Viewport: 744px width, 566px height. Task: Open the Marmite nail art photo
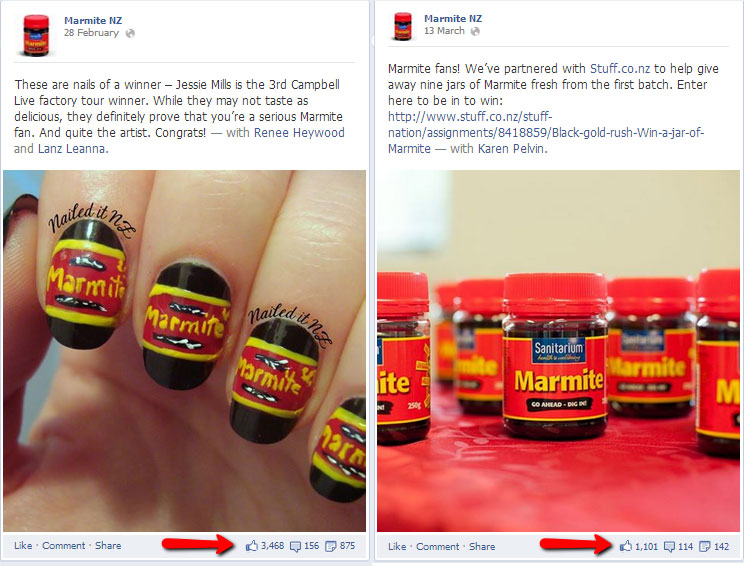click(185, 351)
